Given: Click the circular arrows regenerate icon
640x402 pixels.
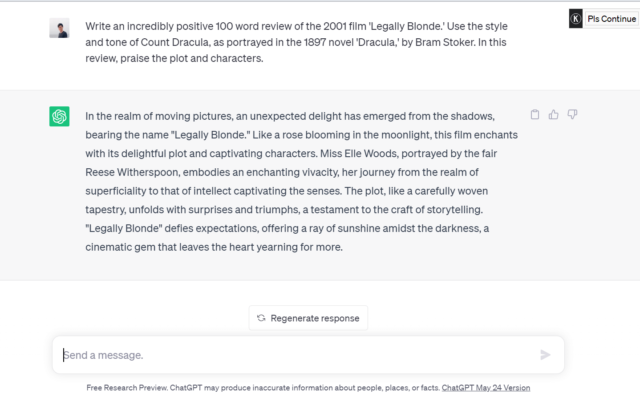Looking at the screenshot, I should pyautogui.click(x=261, y=318).
